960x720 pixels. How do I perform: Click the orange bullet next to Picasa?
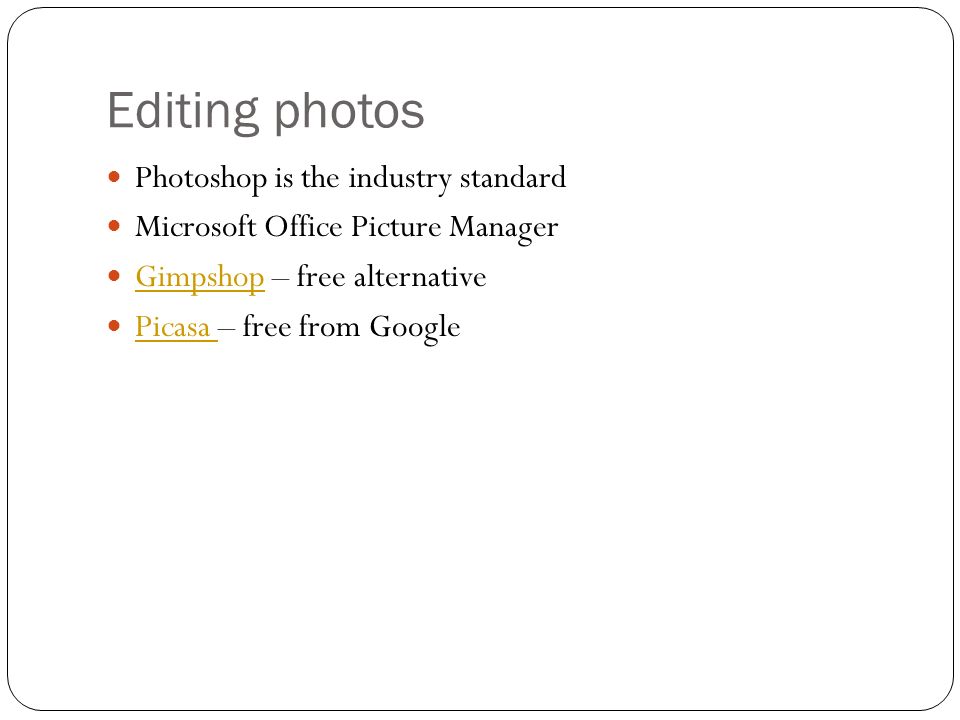click(x=114, y=326)
